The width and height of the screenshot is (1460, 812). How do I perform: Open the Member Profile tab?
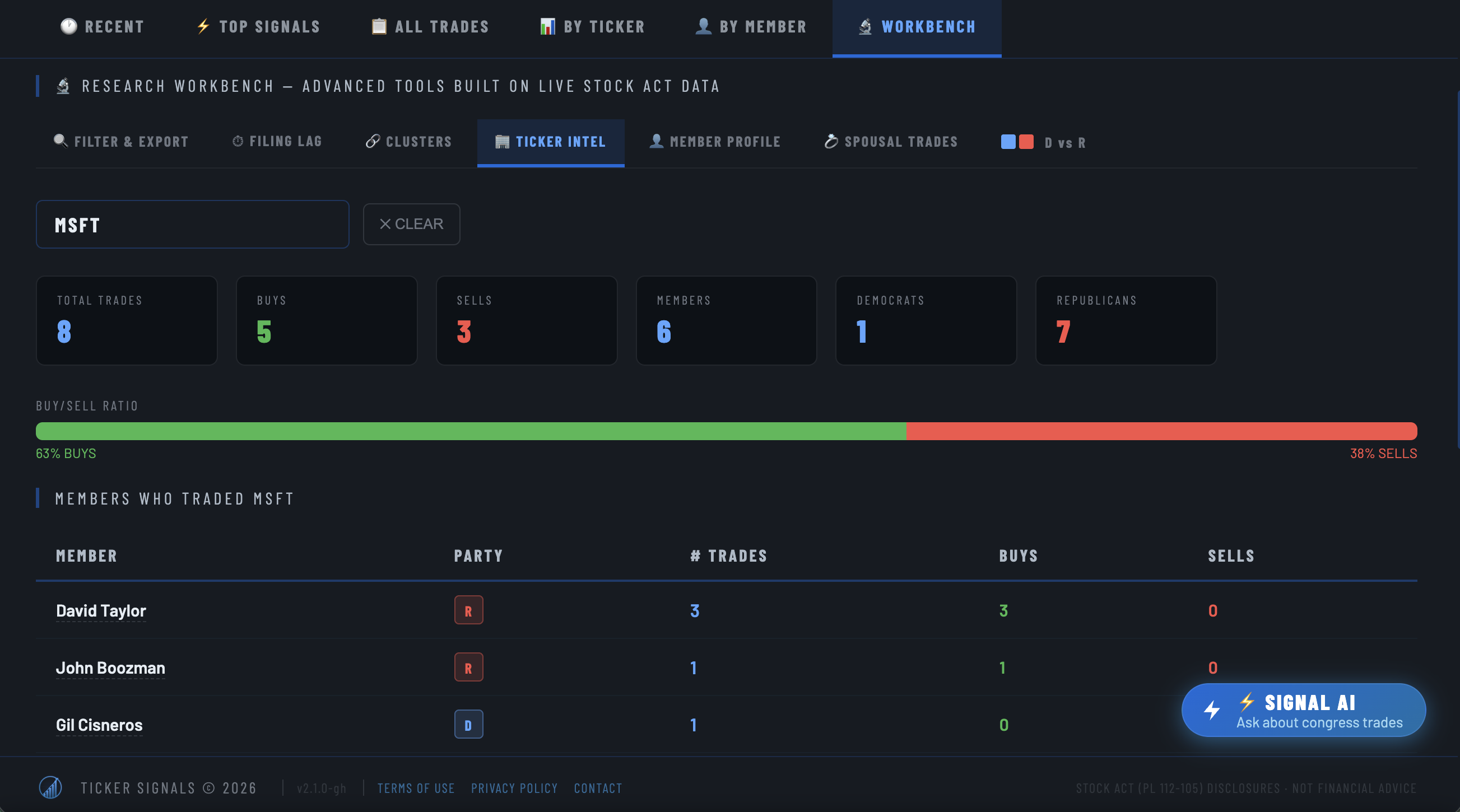715,142
